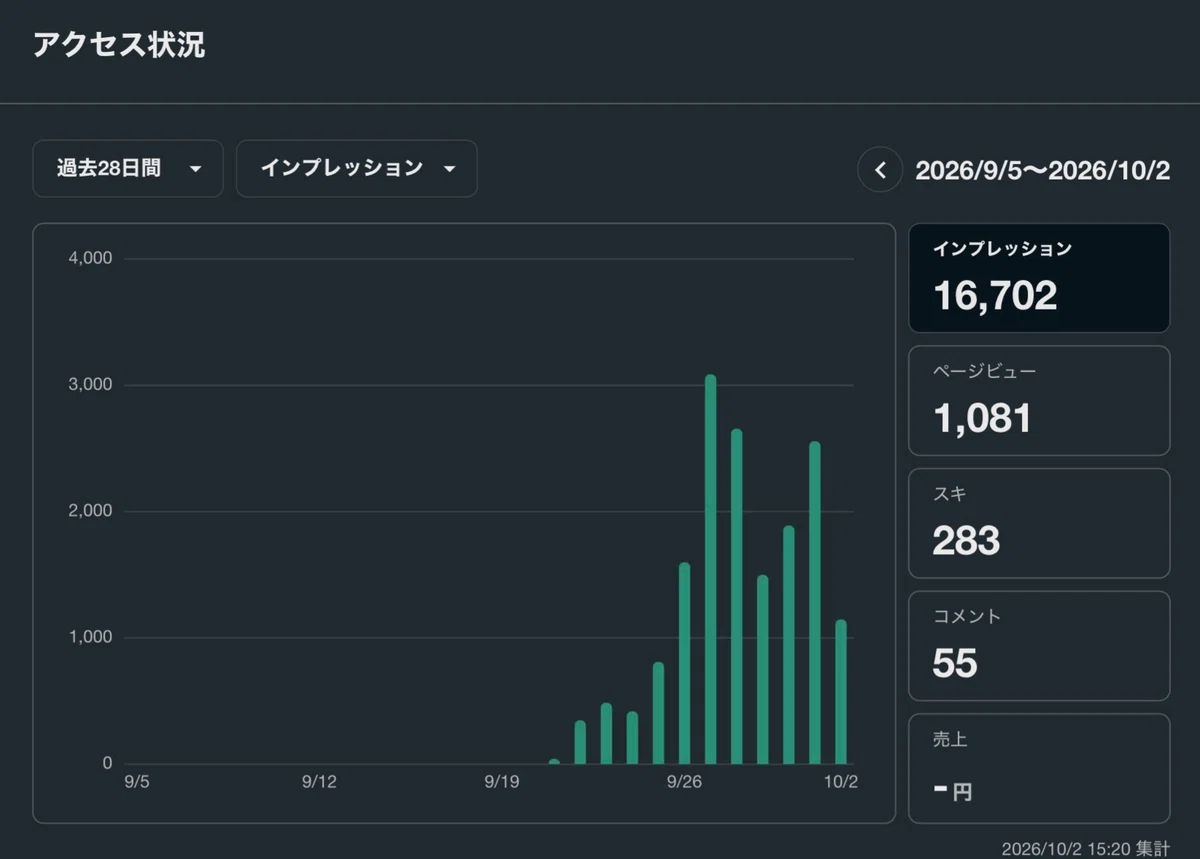Click the 9/5 x-axis date label
Image resolution: width=1200 pixels, height=859 pixels.
(x=137, y=782)
